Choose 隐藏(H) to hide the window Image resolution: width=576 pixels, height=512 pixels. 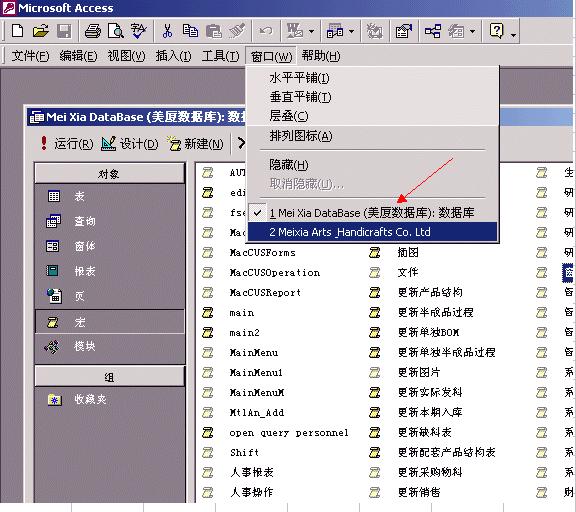[x=373, y=165]
